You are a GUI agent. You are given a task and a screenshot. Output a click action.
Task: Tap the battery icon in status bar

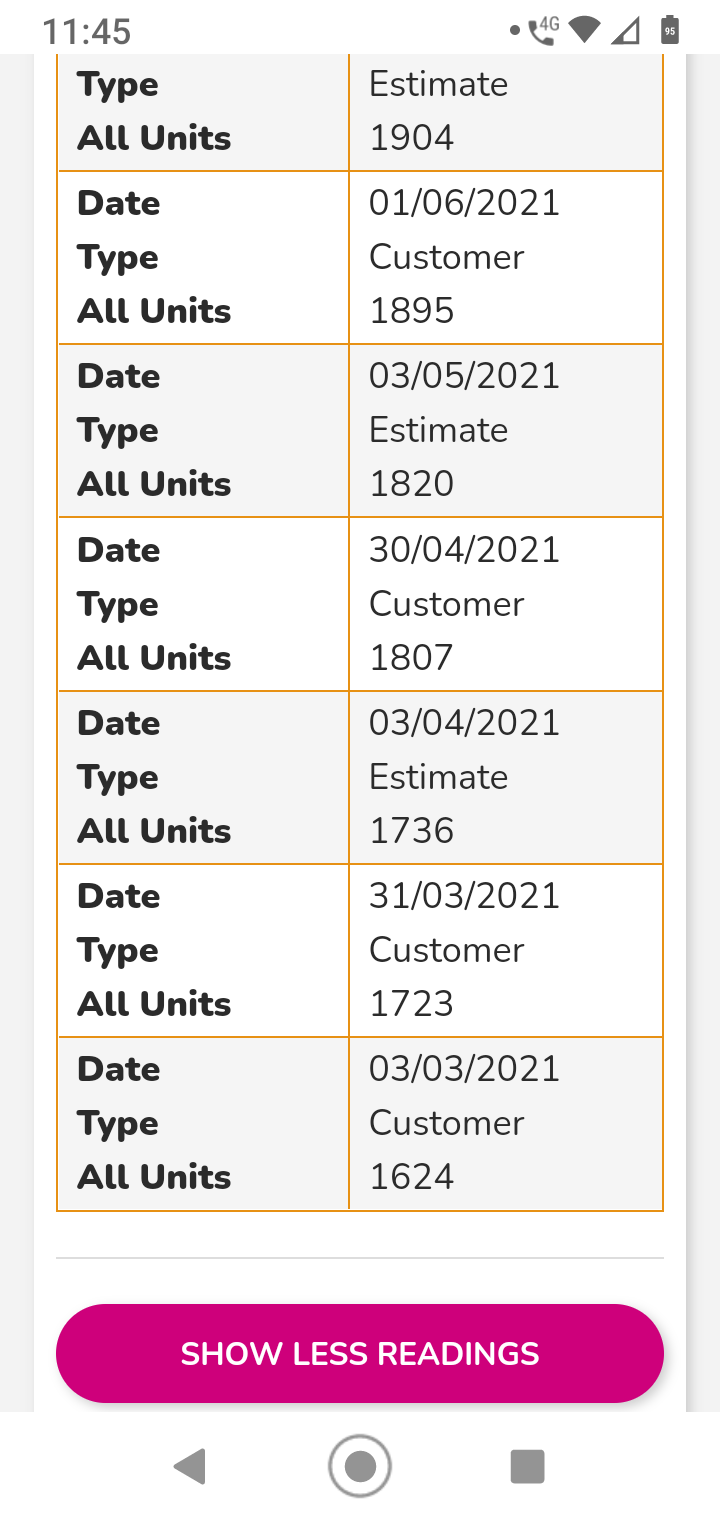670,30
